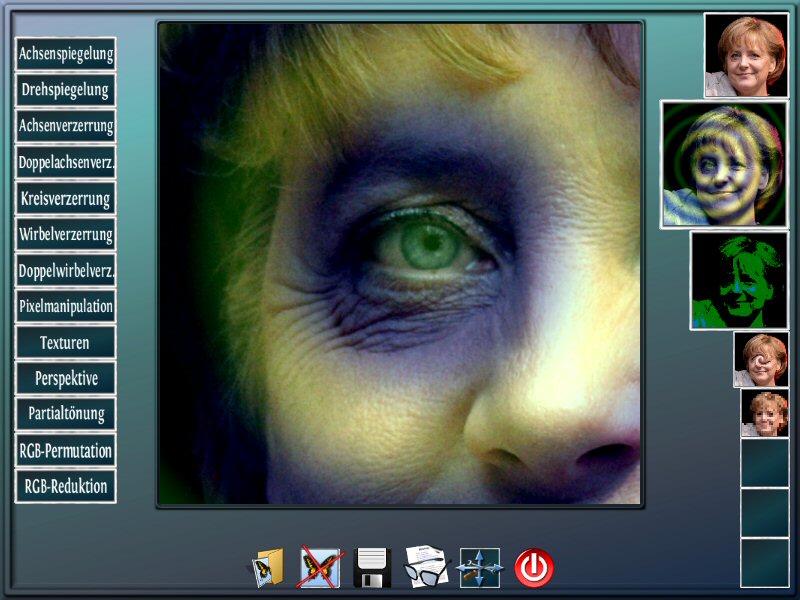Image resolution: width=800 pixels, height=600 pixels.
Task: Apply Achsenspiegelung effect
Action: pos(66,54)
